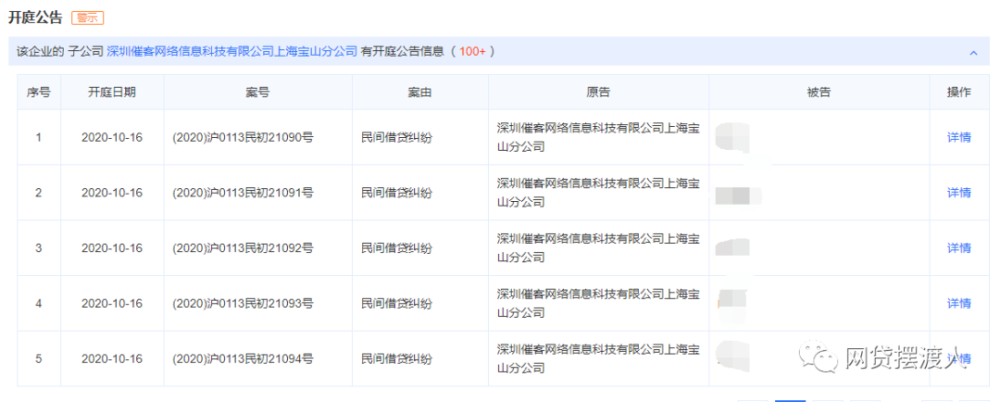Open 详情 for case 21093号

tap(959, 303)
